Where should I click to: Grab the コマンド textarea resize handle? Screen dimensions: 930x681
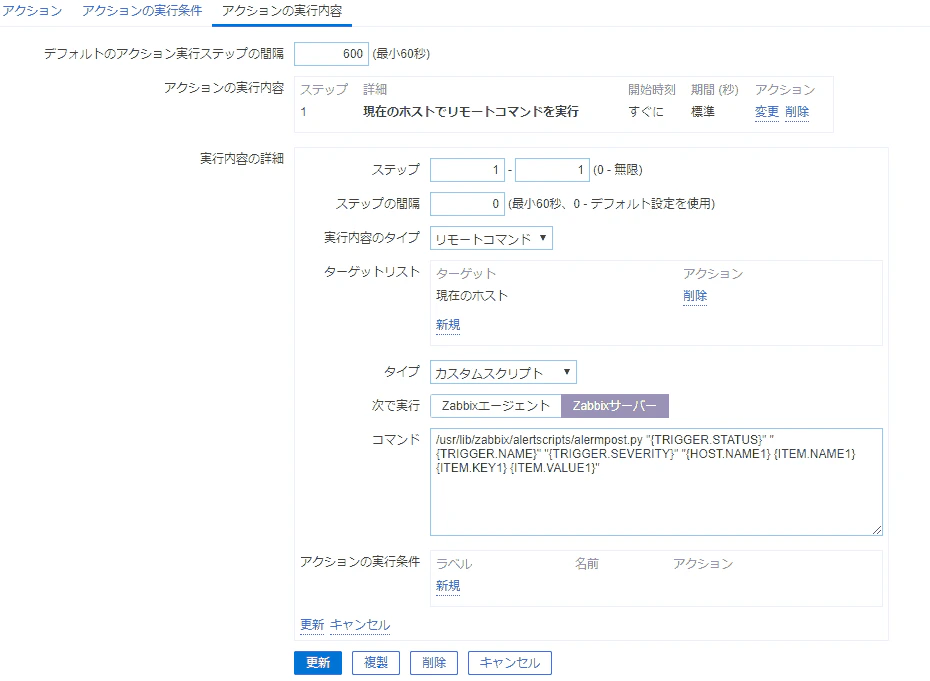point(877,530)
